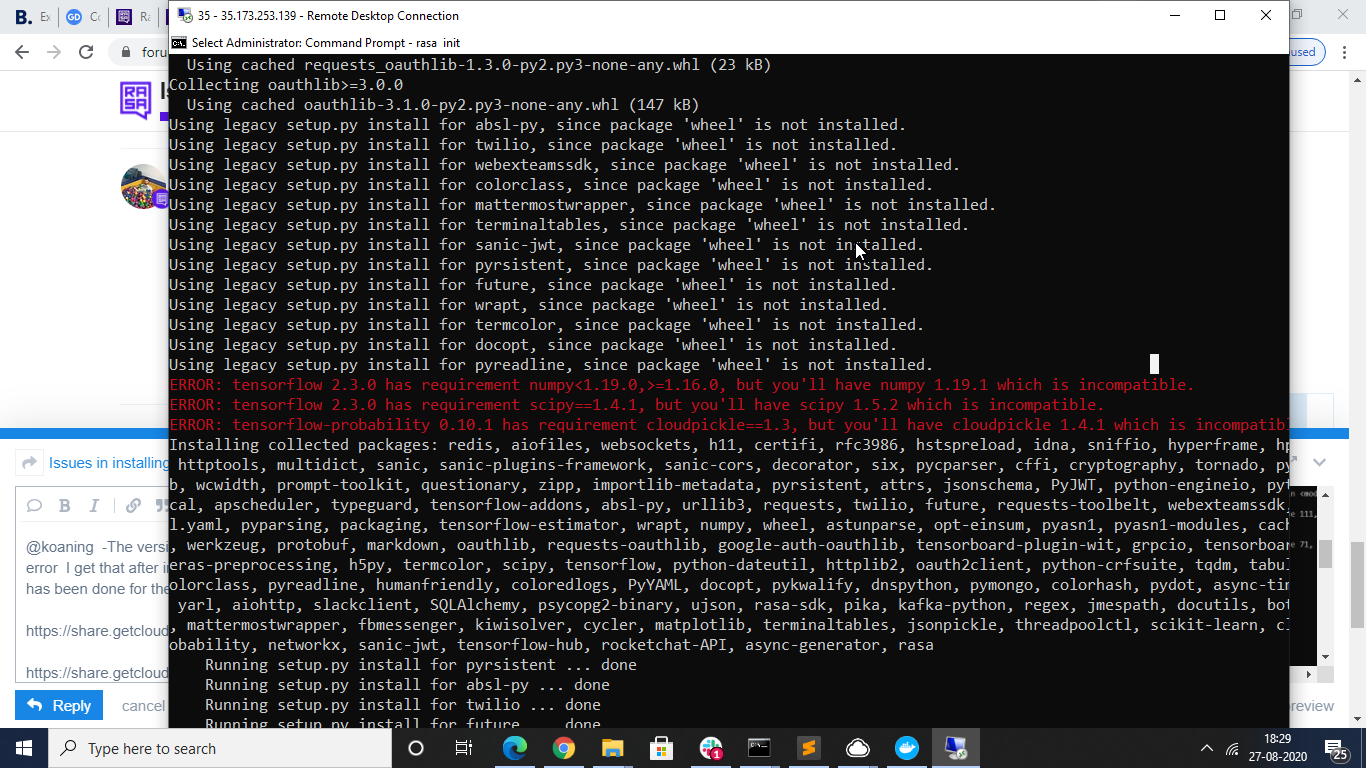Open the network status tray icon

tap(1233, 748)
